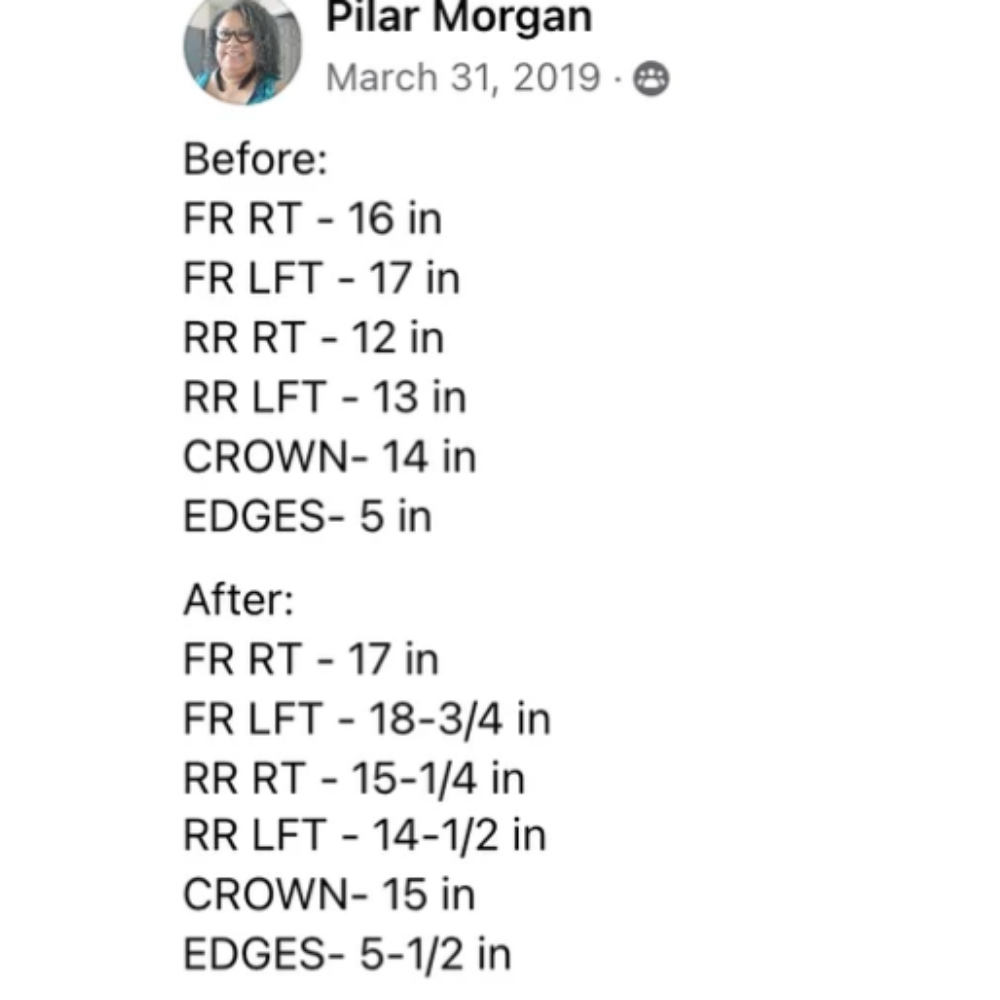Click the 'RR RT - 15-1/4 in' line
The height and width of the screenshot is (1000, 1000).
point(354,779)
